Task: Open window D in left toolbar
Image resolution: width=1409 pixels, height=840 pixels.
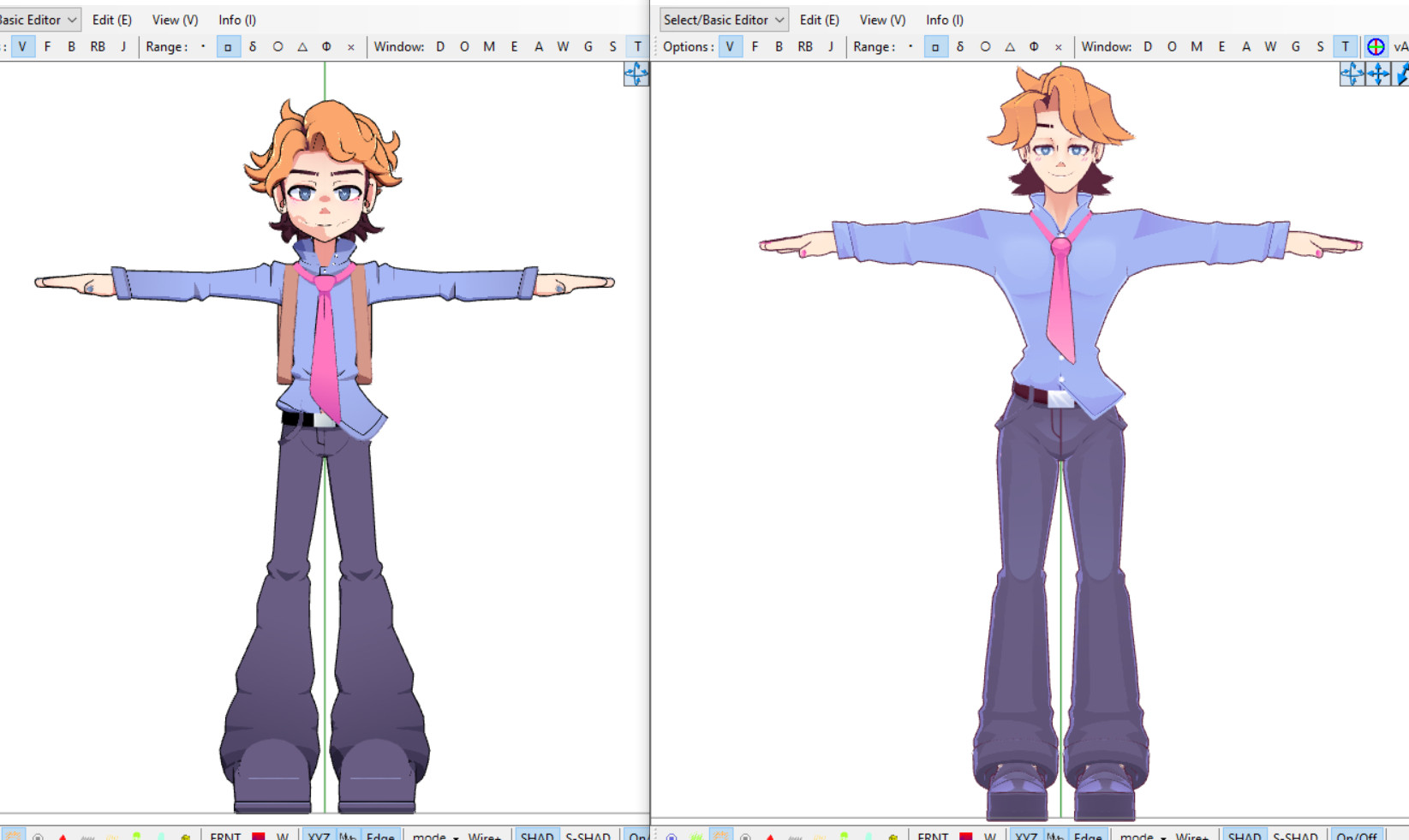Action: pos(440,46)
